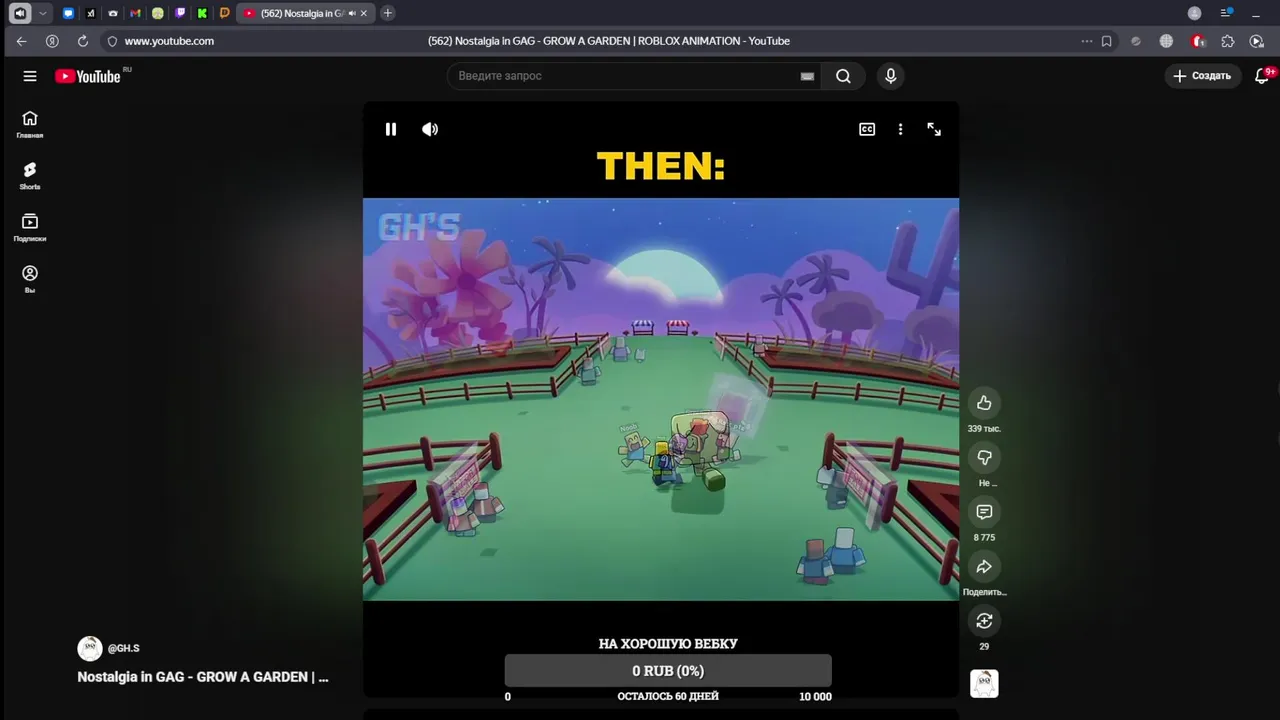The height and width of the screenshot is (720, 1280).
Task: Open Shorts in the sidebar
Action: click(x=30, y=176)
